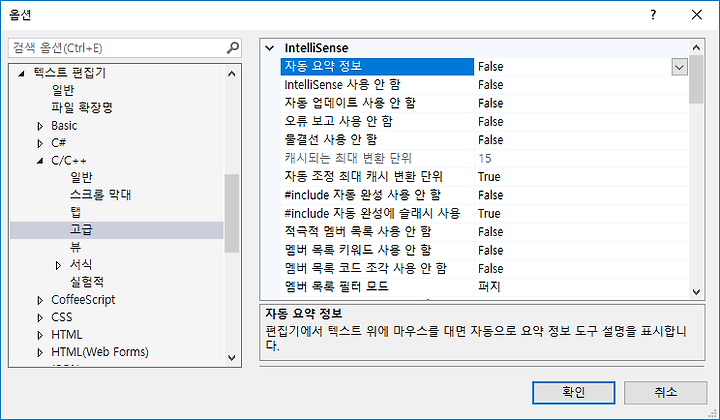Expand the HTML tree node
This screenshot has width=720, height=420.
pos(40,335)
